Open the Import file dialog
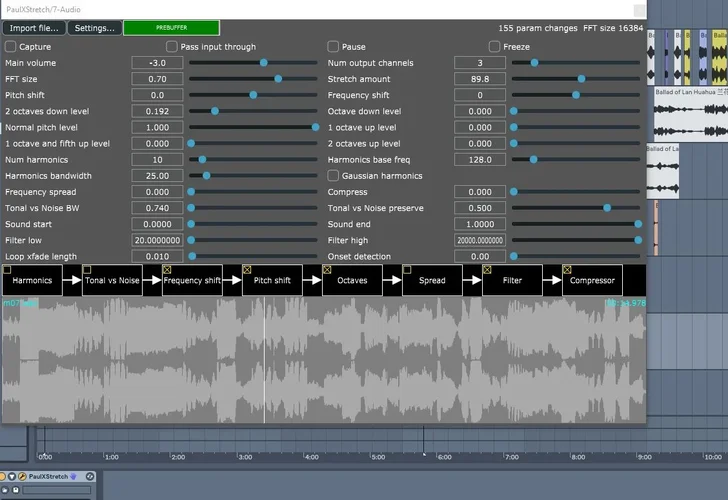 34,28
